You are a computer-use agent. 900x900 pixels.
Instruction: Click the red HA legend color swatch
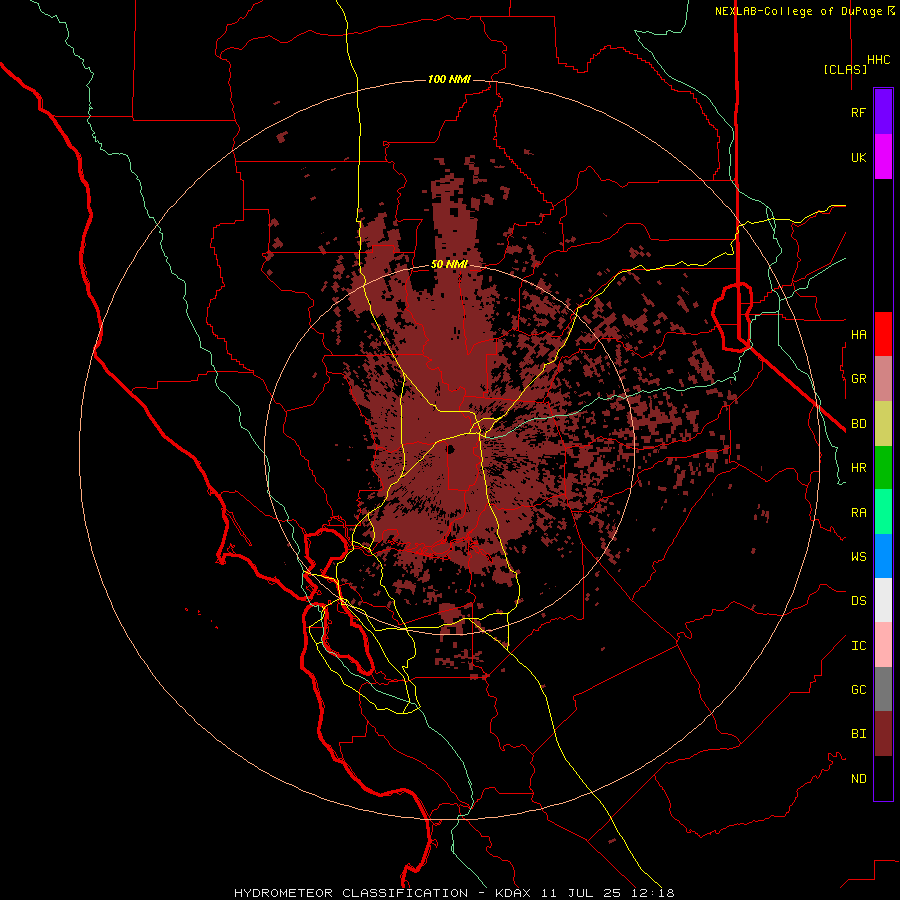(883, 334)
